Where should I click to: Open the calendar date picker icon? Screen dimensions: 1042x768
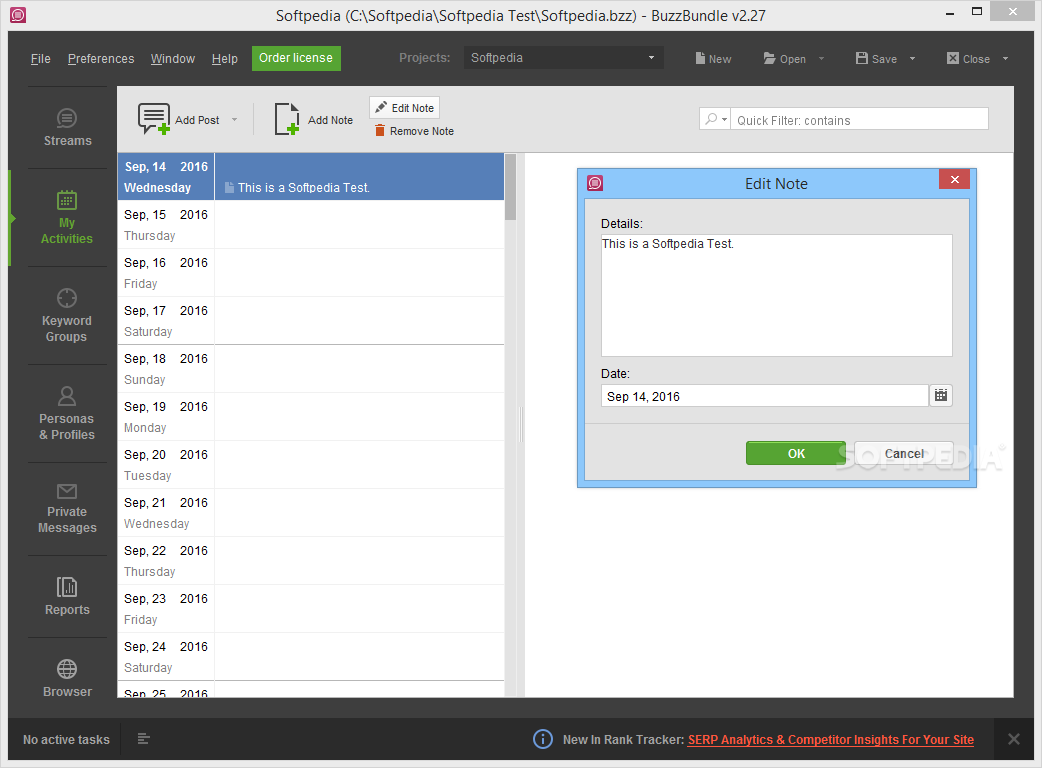point(941,395)
